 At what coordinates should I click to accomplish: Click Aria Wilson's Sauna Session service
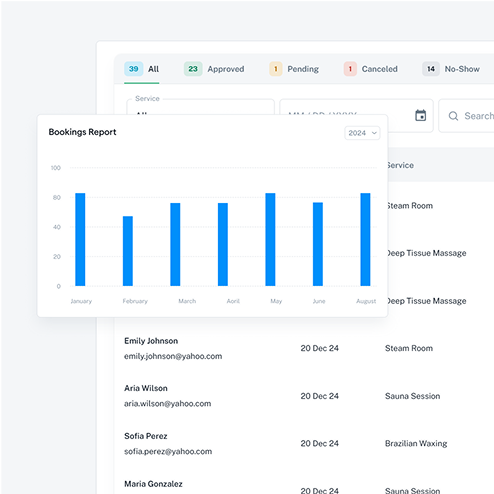coord(413,396)
